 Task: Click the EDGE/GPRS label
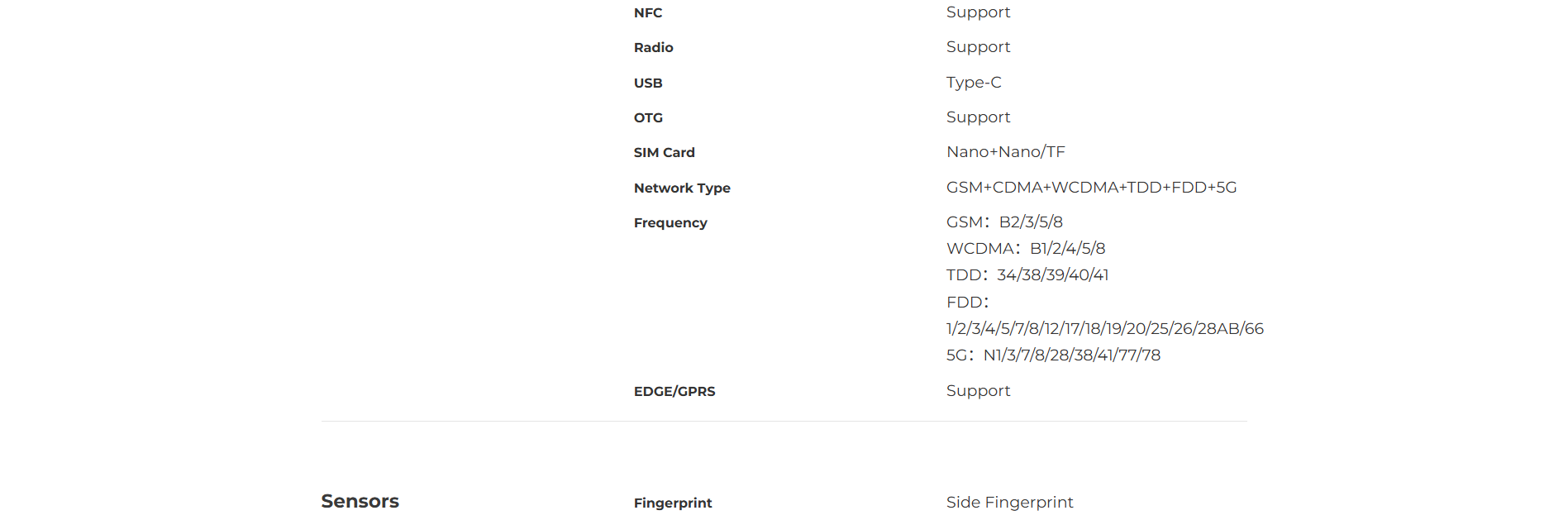coord(674,391)
